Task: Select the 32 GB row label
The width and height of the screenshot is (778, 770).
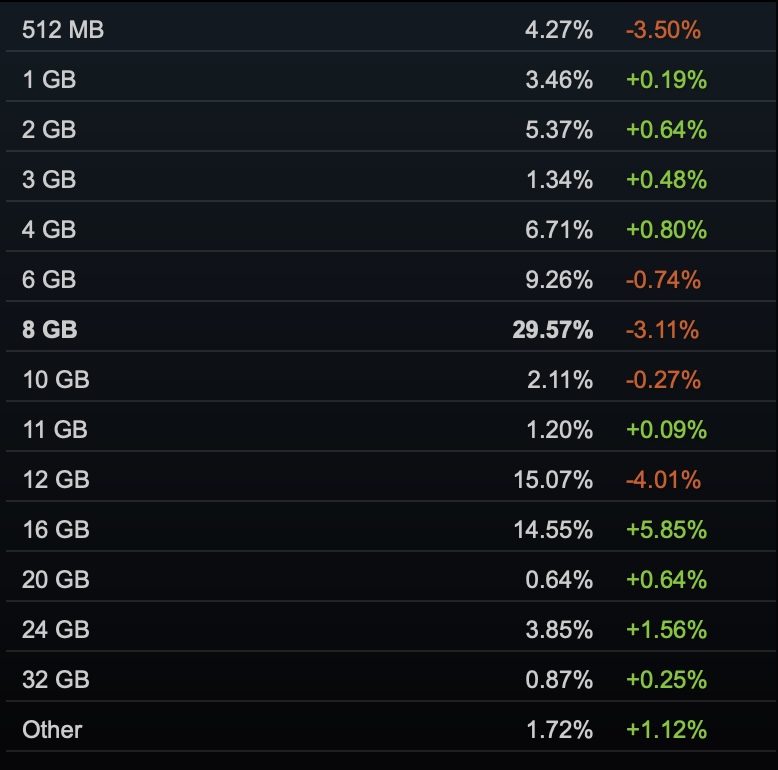Action: tap(55, 680)
